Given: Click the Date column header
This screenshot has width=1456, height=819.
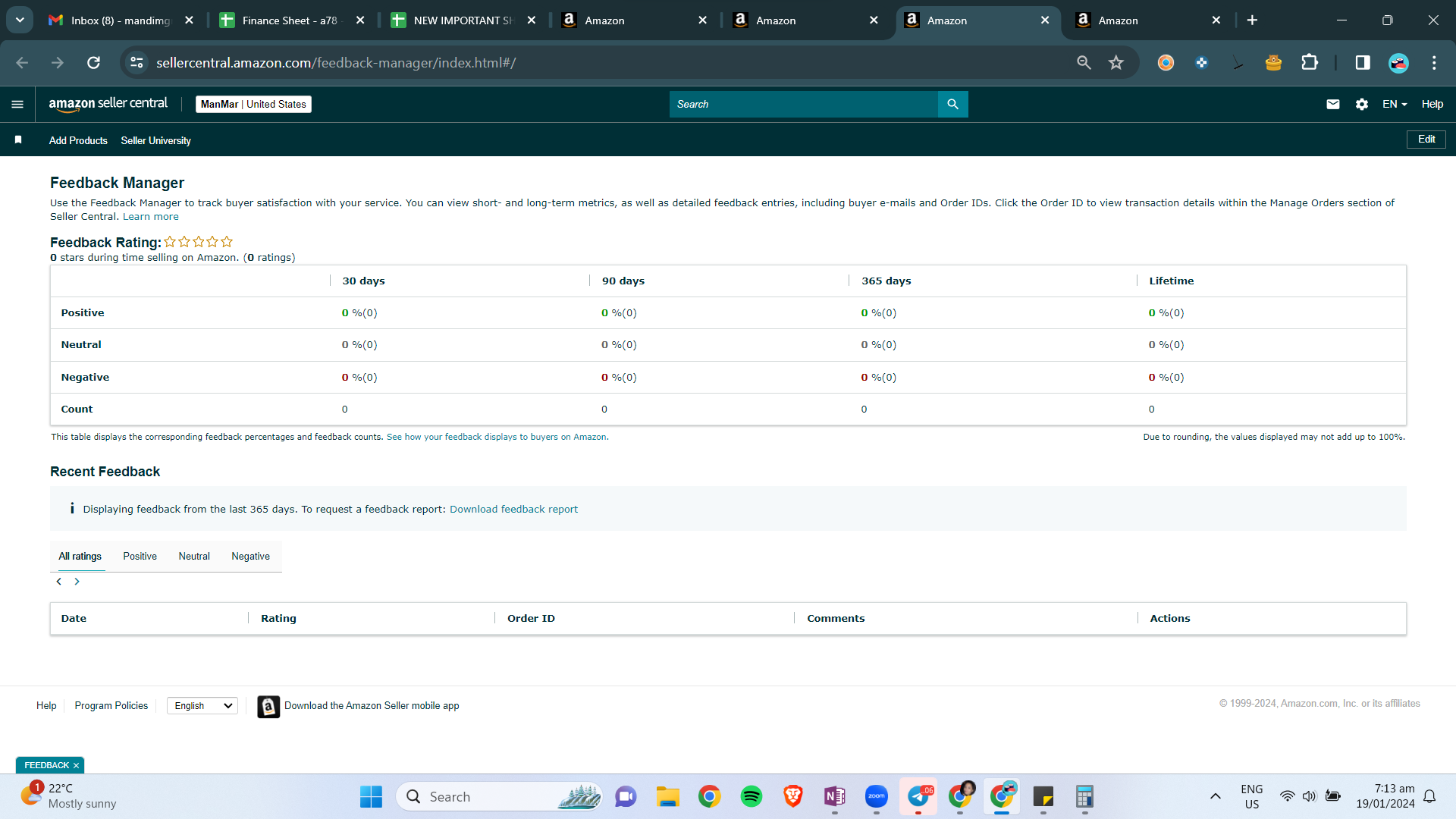Looking at the screenshot, I should click(74, 619).
